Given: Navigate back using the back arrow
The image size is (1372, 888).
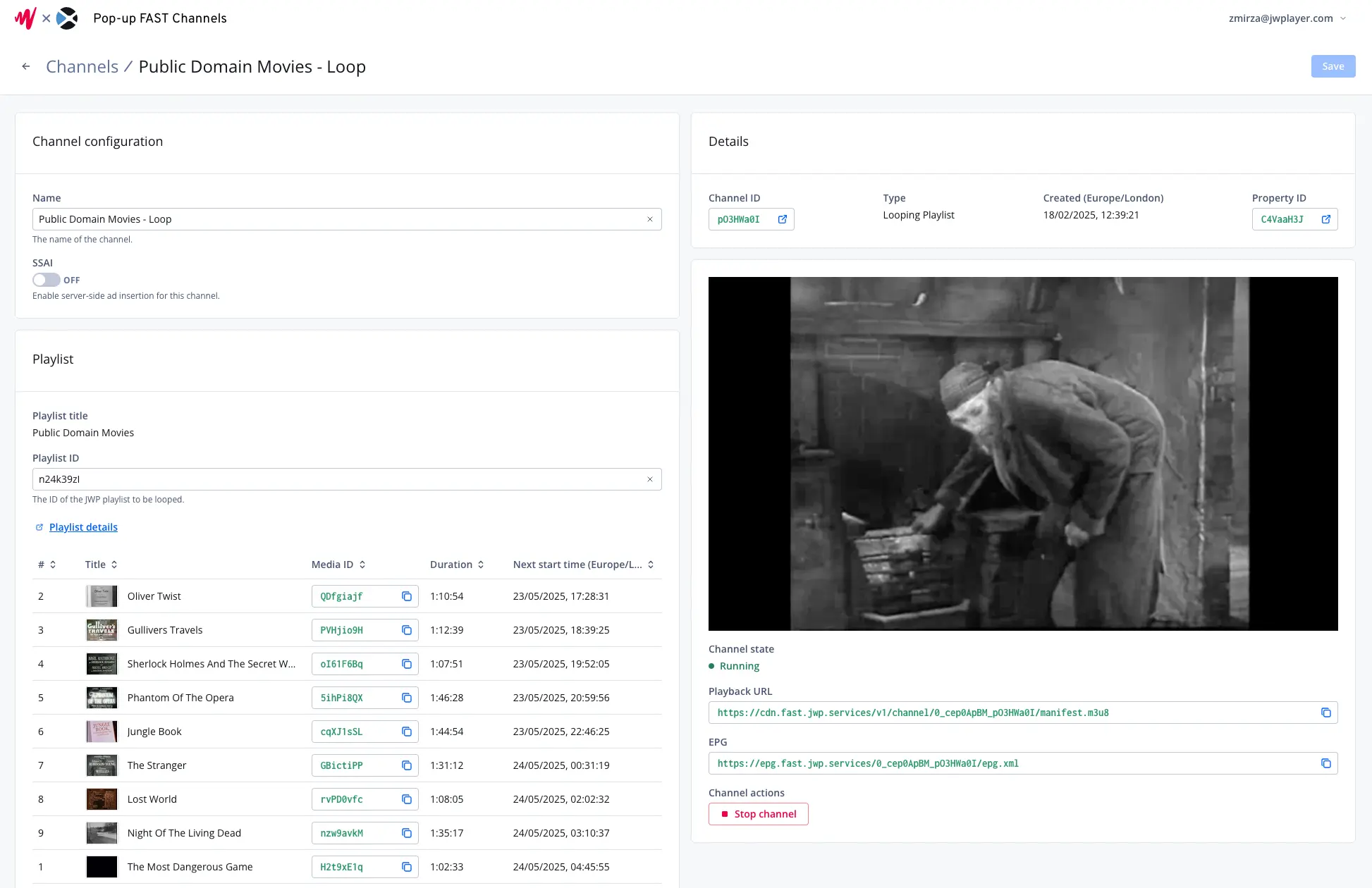Looking at the screenshot, I should (26, 66).
